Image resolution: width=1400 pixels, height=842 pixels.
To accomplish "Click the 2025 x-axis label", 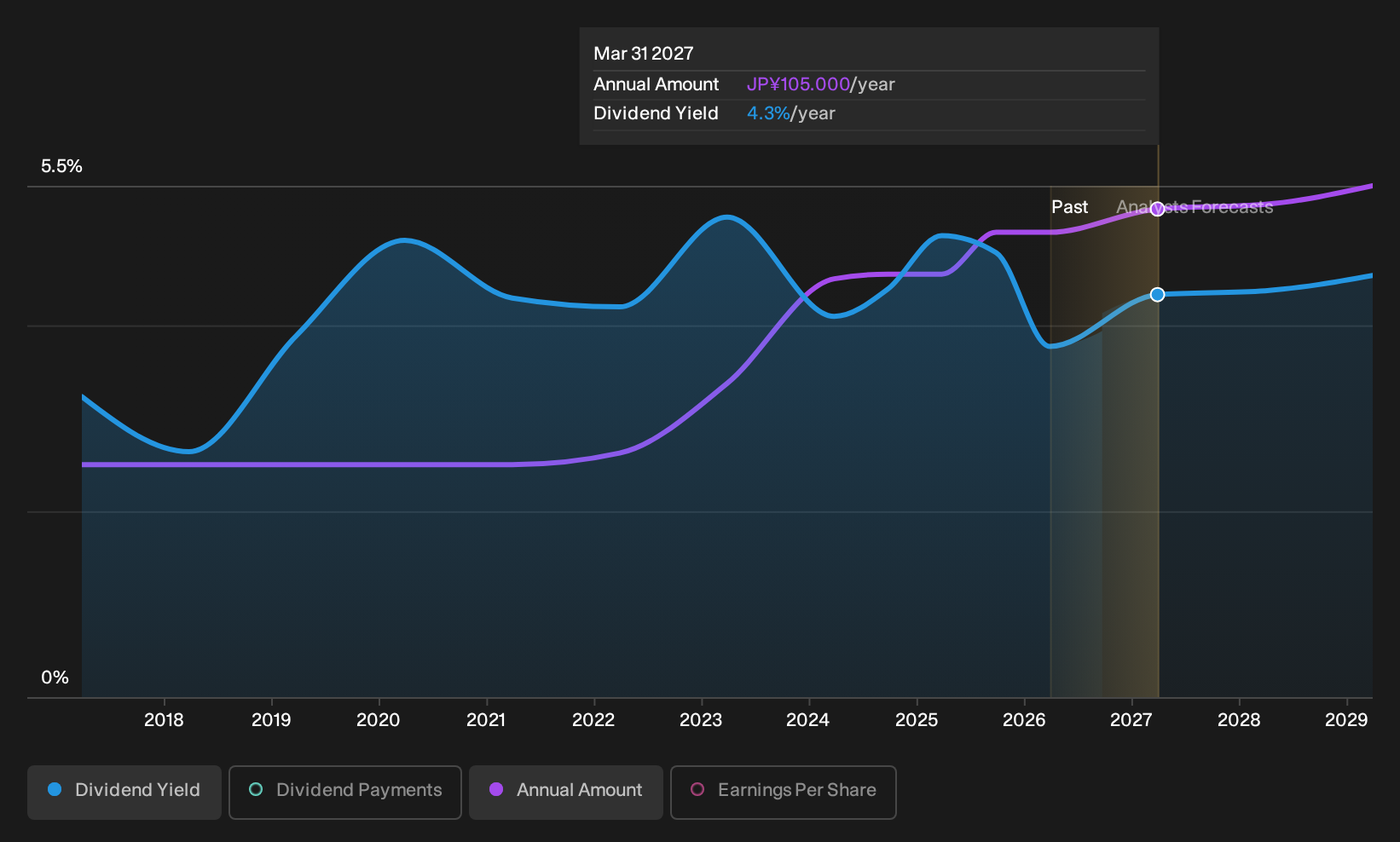I will pos(917,720).
